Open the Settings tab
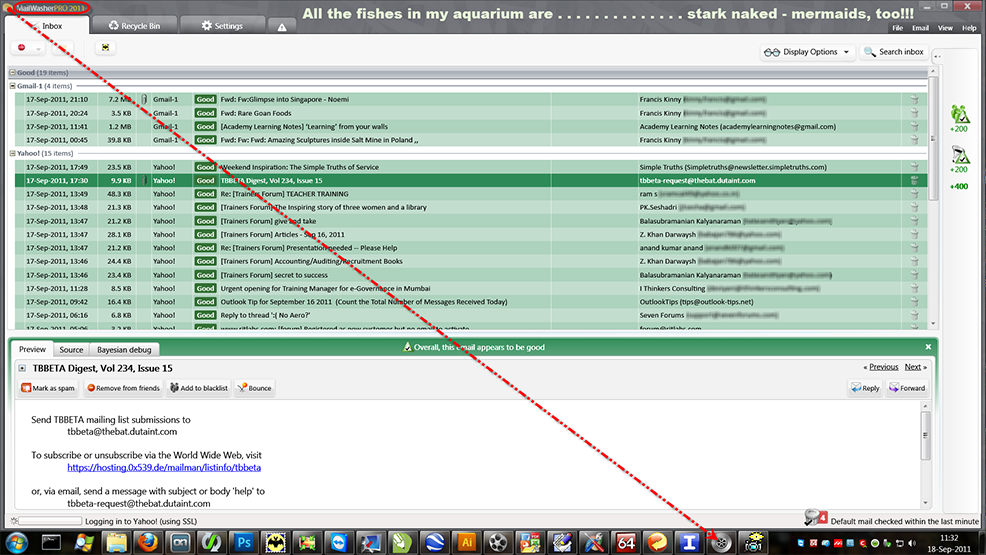 point(222,26)
